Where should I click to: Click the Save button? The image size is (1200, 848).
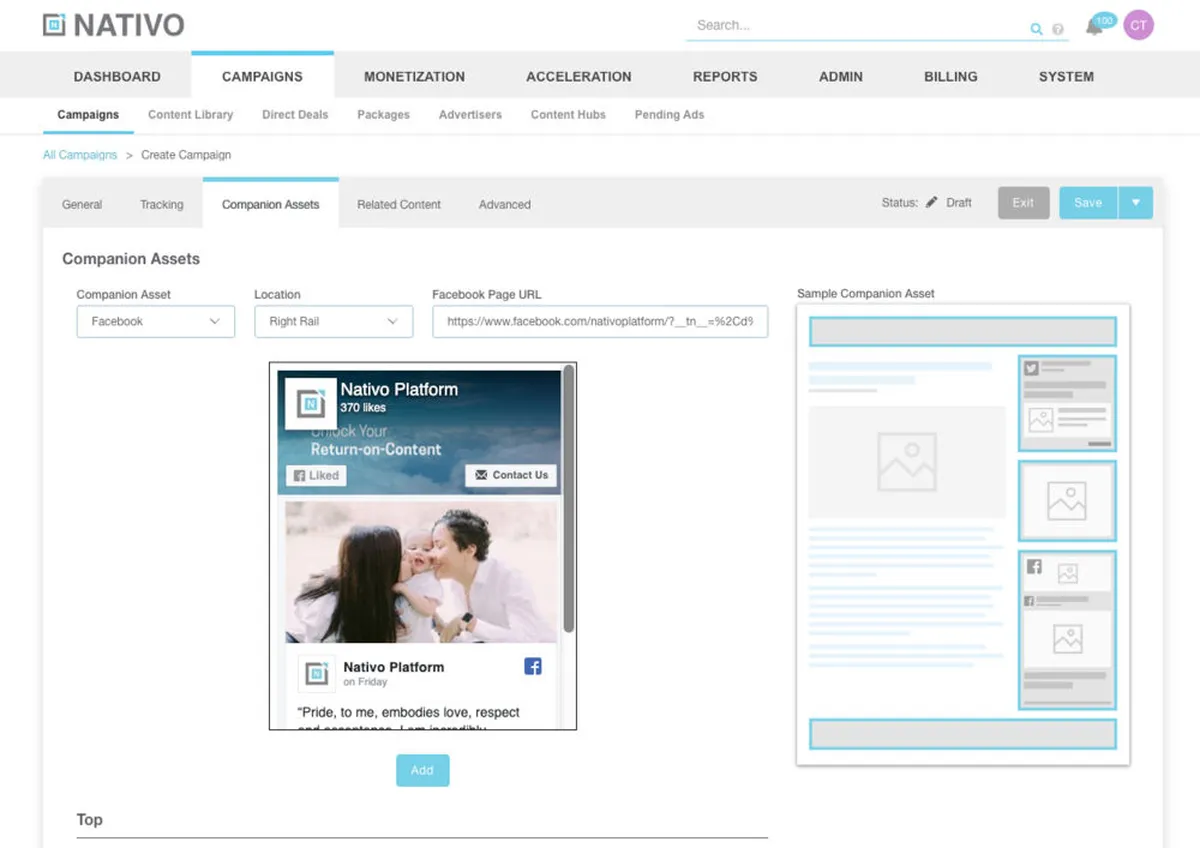[1088, 202]
